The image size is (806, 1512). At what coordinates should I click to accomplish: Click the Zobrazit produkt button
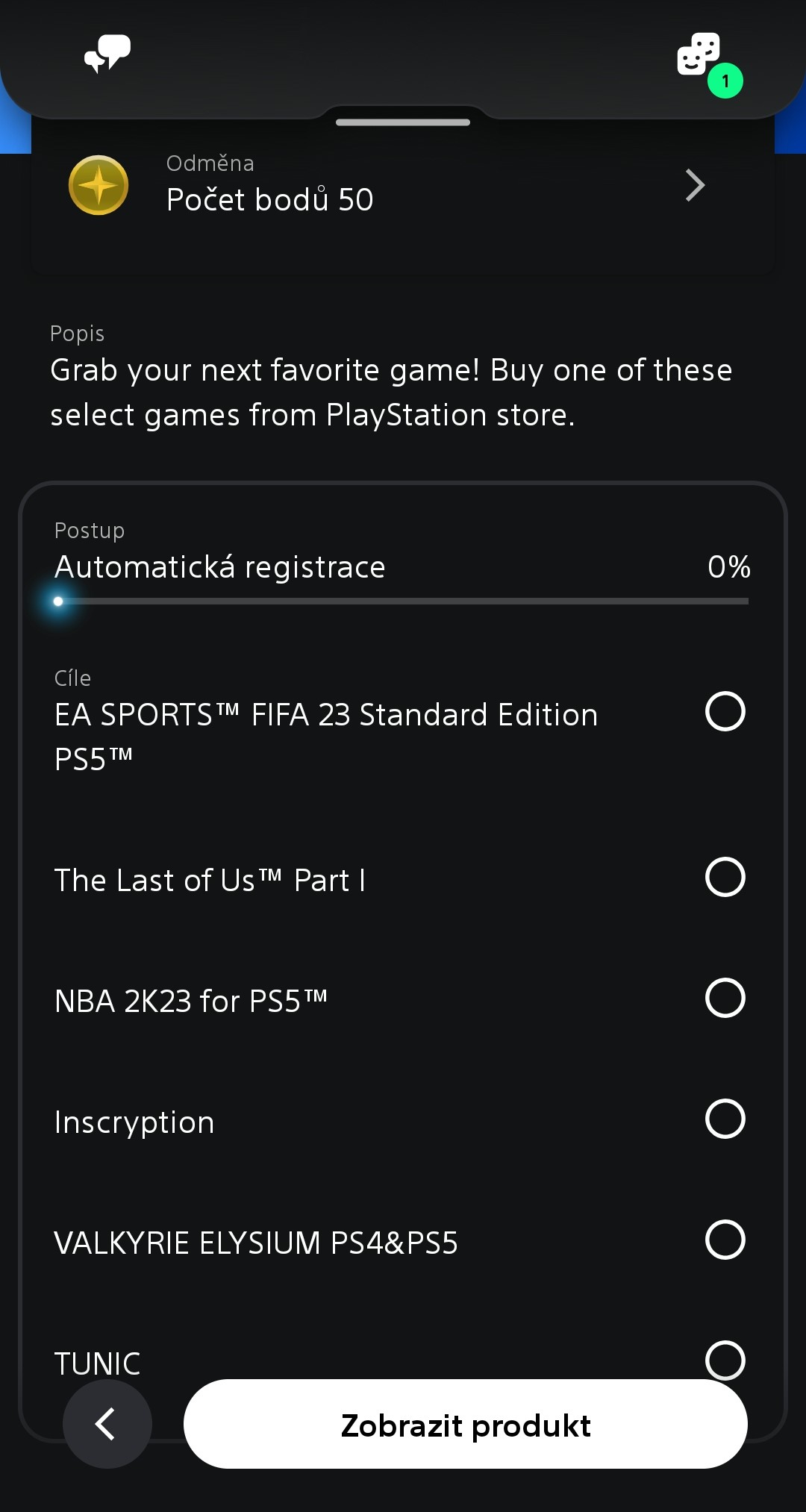click(x=466, y=1425)
